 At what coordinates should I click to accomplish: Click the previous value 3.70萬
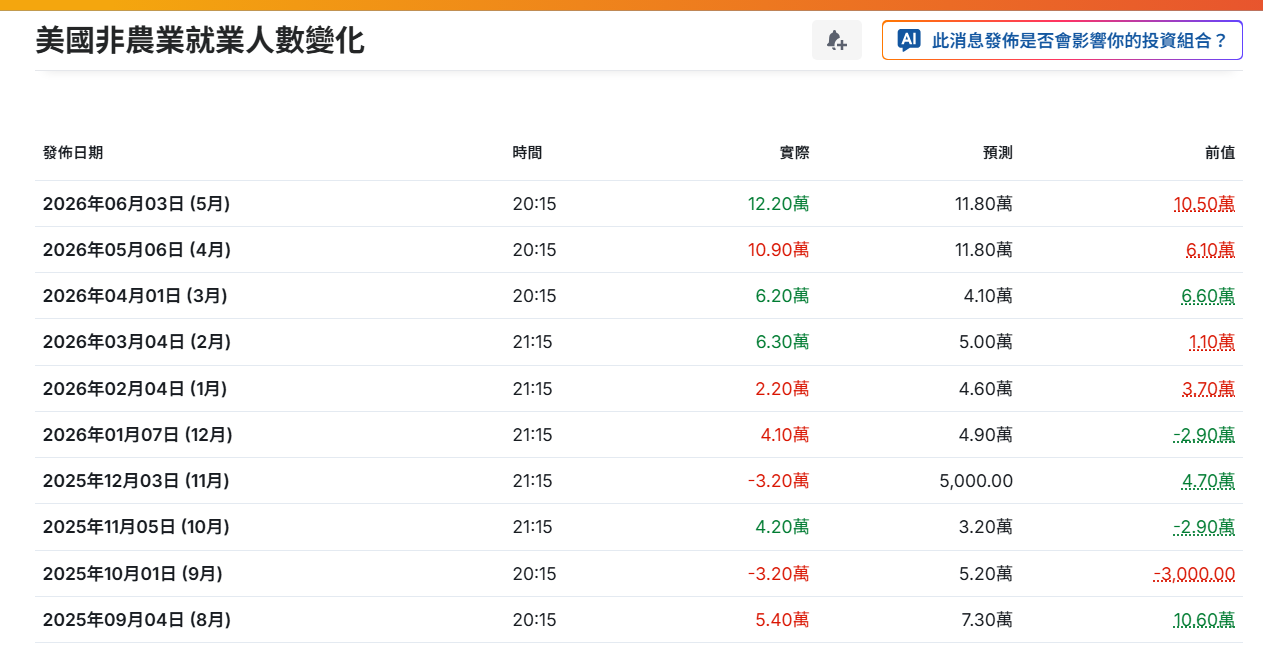tap(1208, 389)
